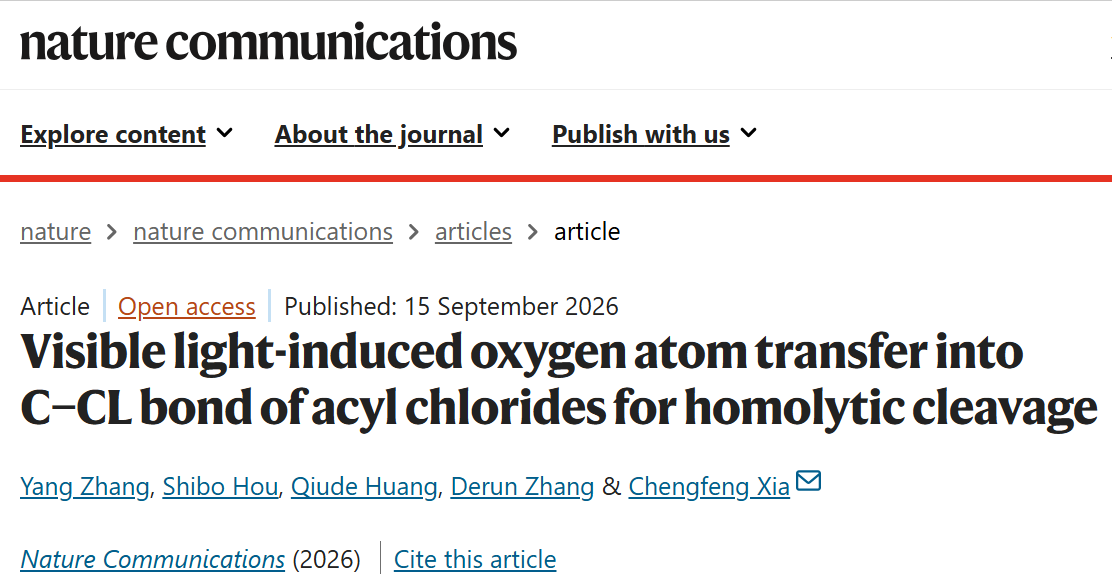Viewport: 1112px width, 580px height.
Task: Expand the Publish with us chevron
Action: [x=748, y=133]
